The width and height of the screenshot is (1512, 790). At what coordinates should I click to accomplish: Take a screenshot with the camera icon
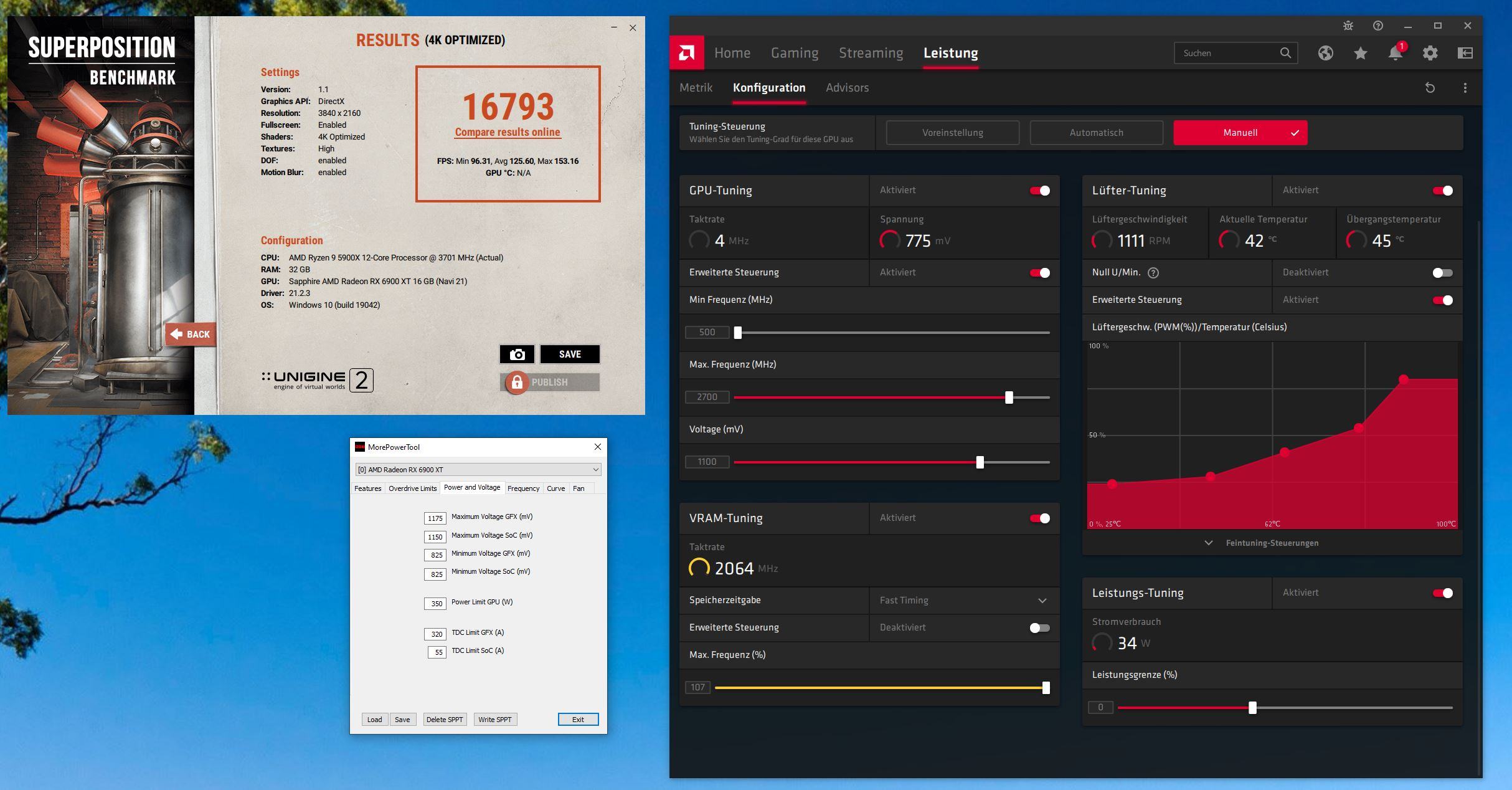517,354
